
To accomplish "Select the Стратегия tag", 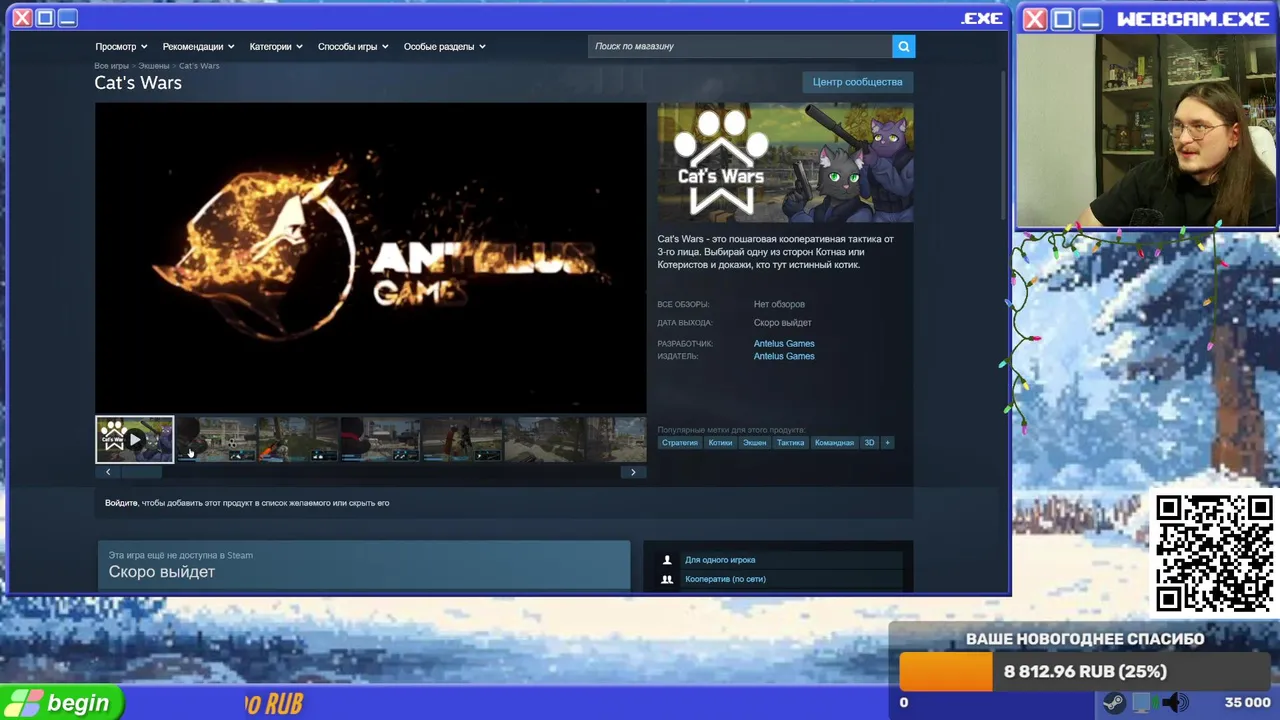I will pos(680,442).
